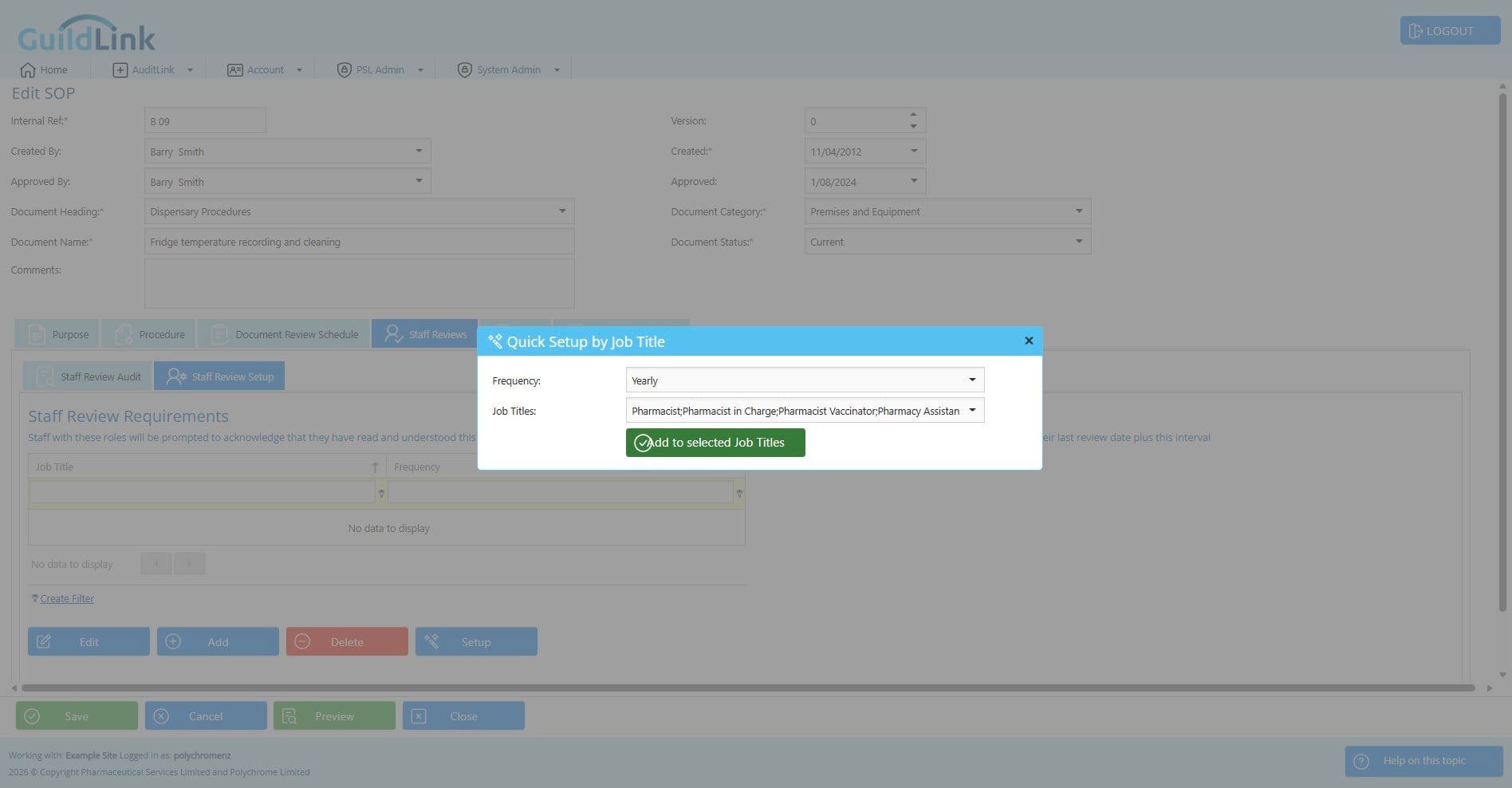Click the AuditLink plus icon
The image size is (1512, 788).
(120, 70)
